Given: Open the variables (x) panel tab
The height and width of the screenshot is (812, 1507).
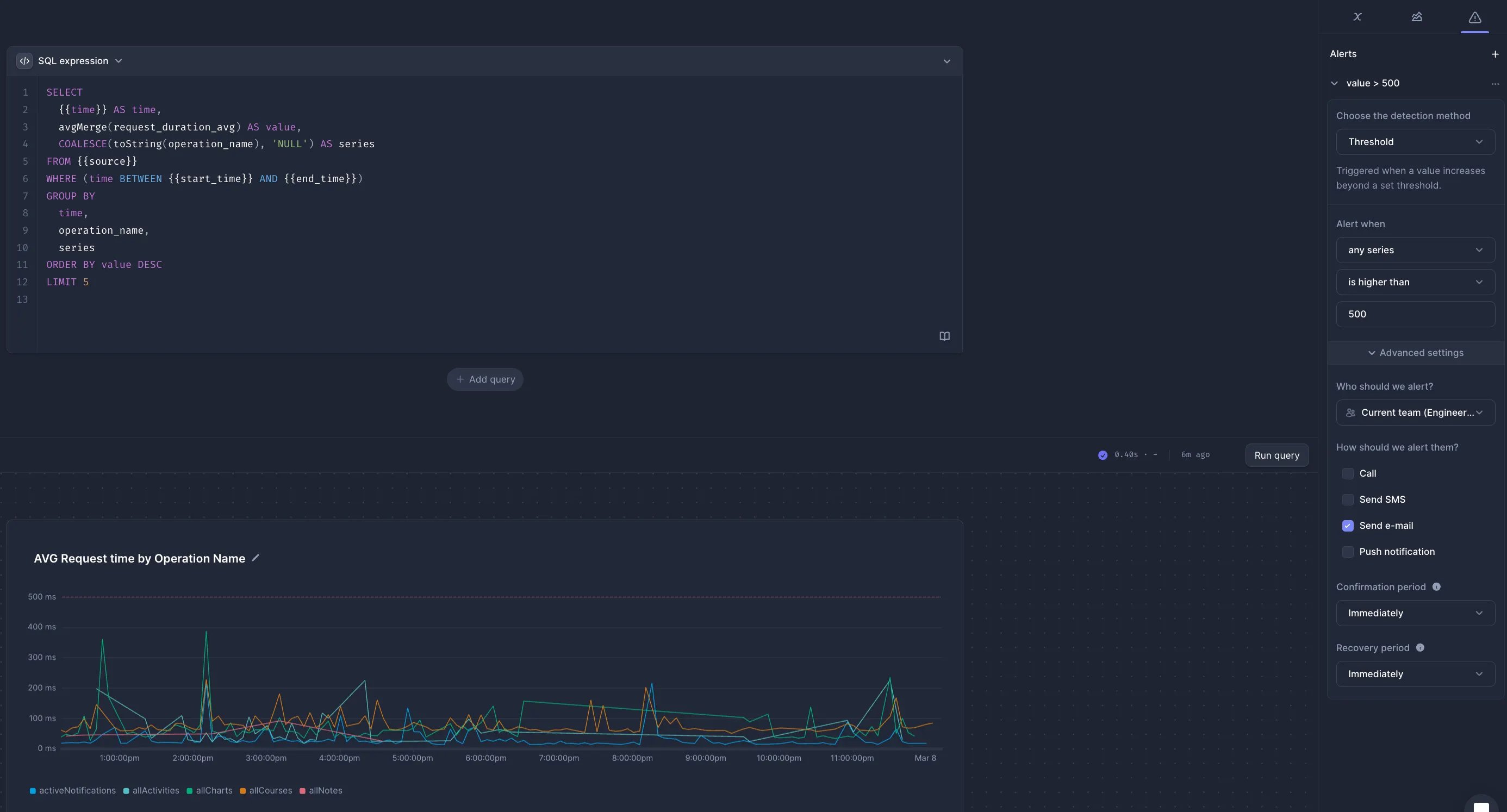Looking at the screenshot, I should coord(1358,17).
